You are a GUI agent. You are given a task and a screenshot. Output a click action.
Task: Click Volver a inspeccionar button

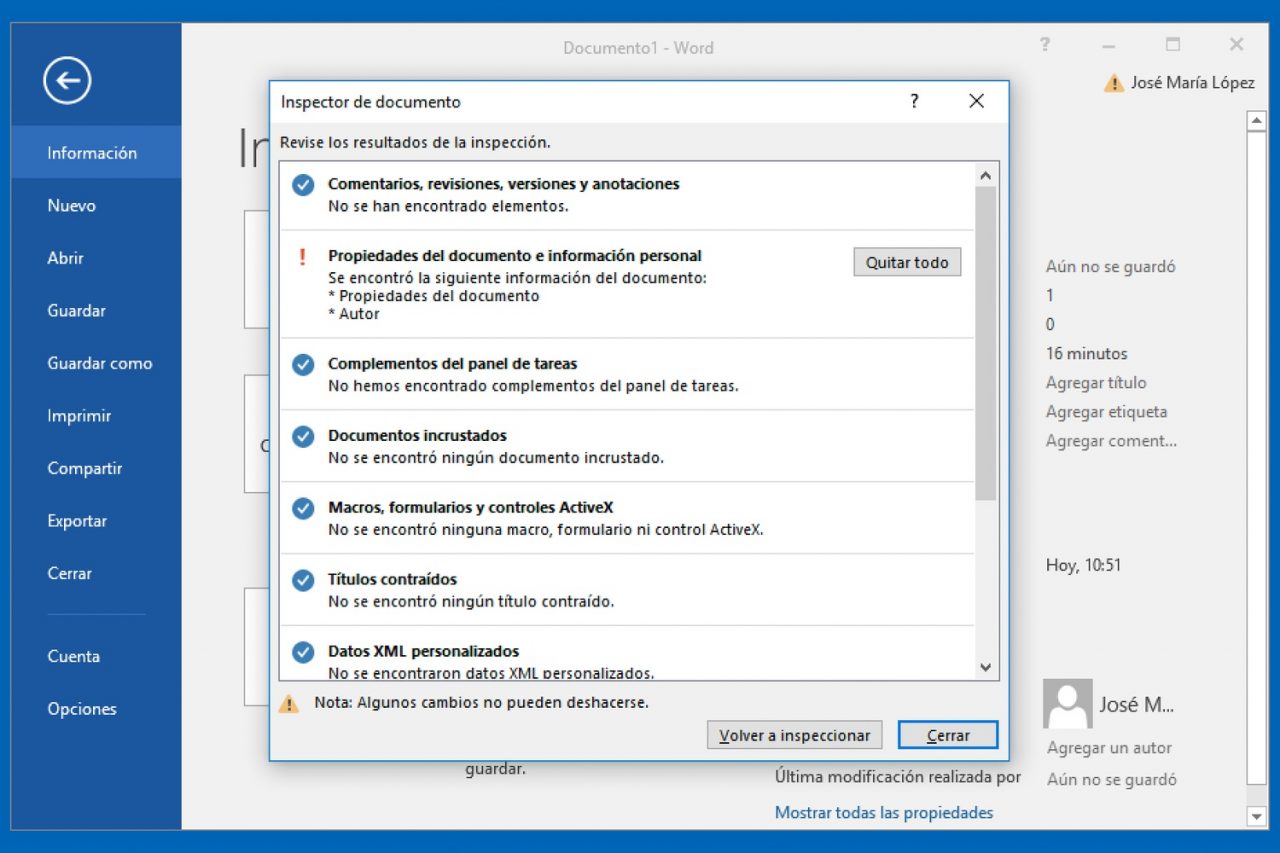(x=795, y=735)
